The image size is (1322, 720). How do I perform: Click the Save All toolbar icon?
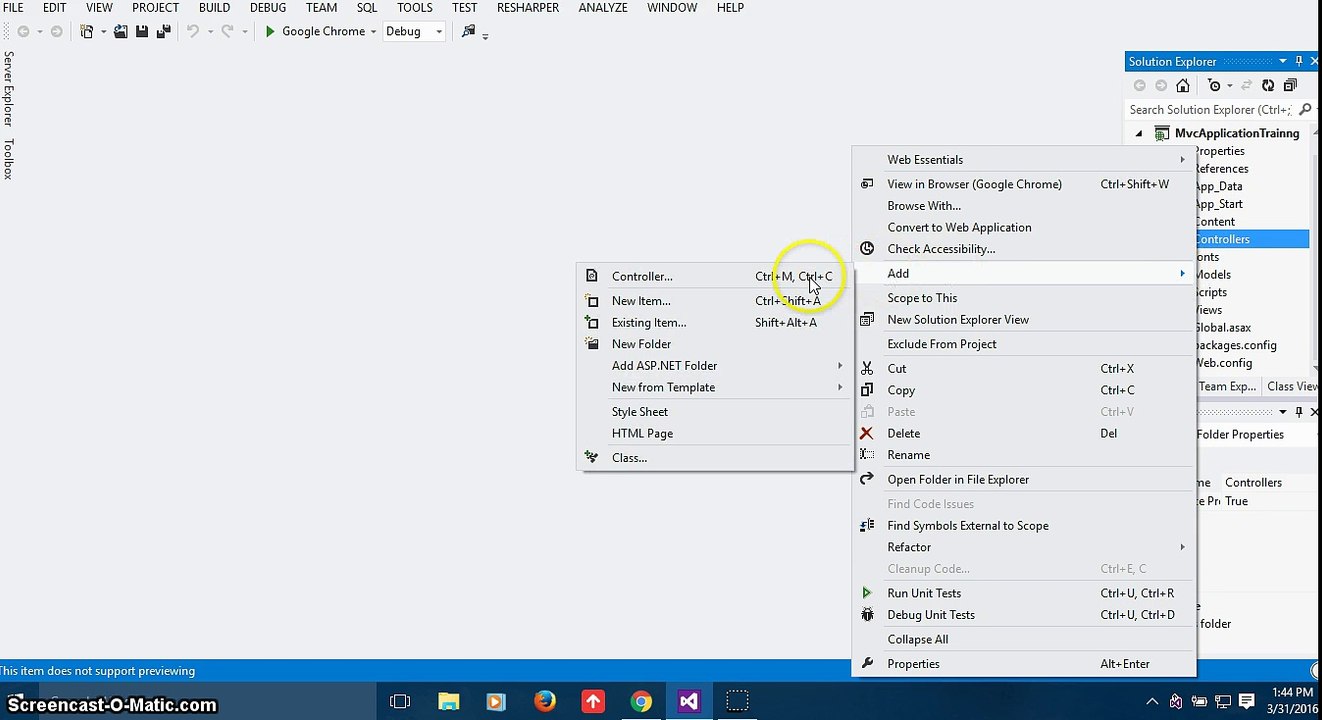162,32
